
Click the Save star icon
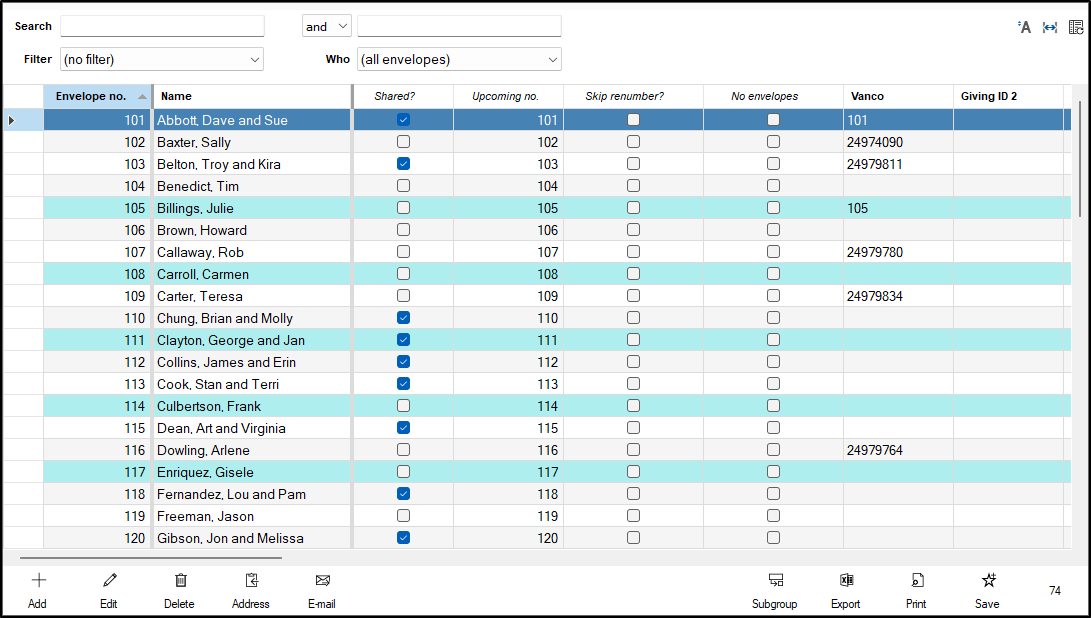[x=987, y=581]
